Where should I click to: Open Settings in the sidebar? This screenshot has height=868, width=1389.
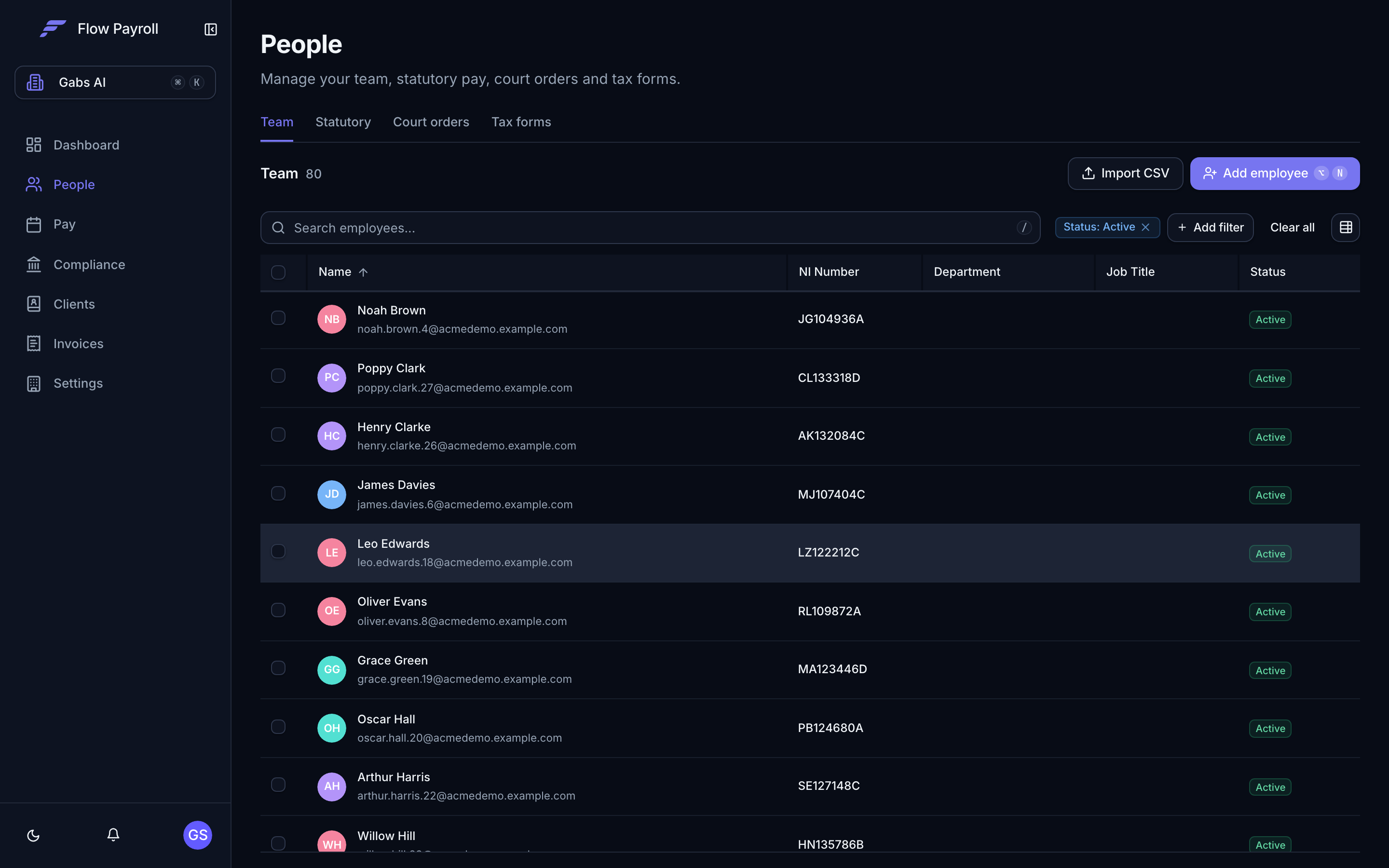tap(115, 383)
